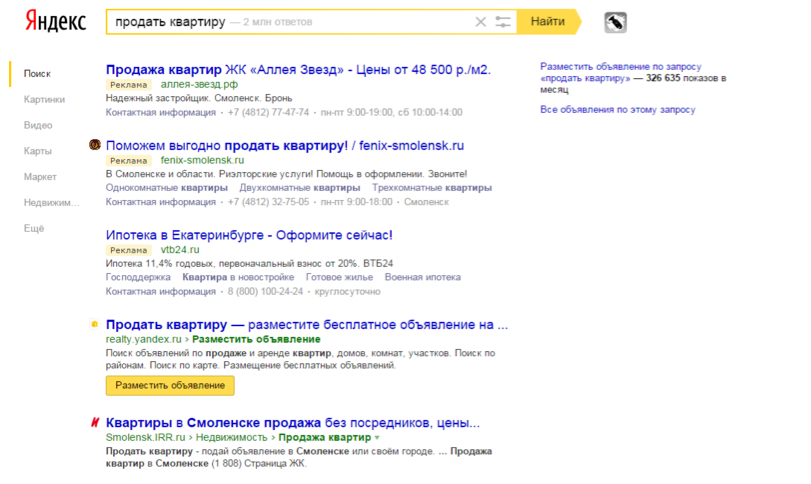
Task: Switch to Картинки tab
Action: click(44, 99)
